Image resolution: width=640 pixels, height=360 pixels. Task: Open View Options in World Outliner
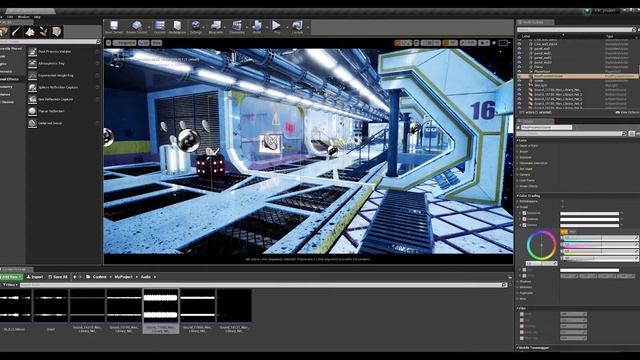tap(627, 112)
